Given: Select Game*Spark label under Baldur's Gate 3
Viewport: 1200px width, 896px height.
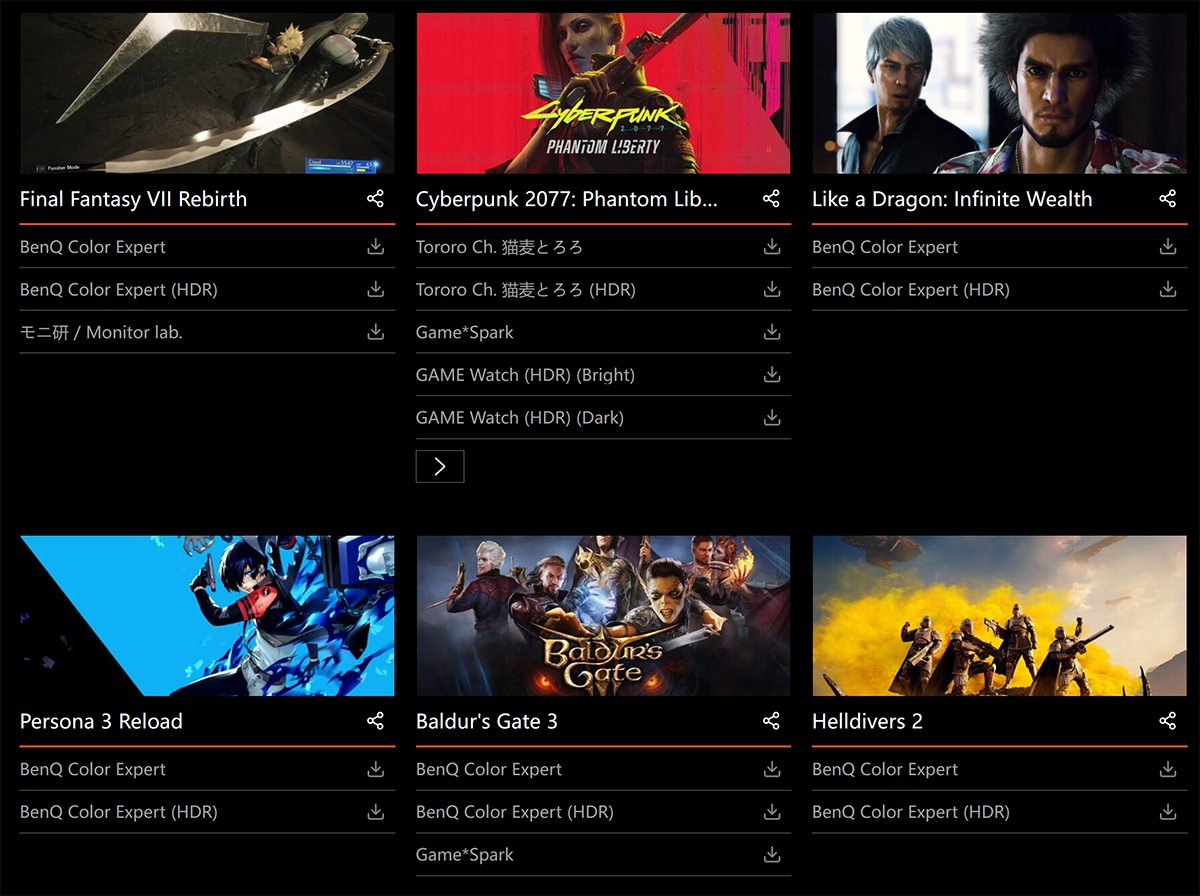Looking at the screenshot, I should pos(465,855).
